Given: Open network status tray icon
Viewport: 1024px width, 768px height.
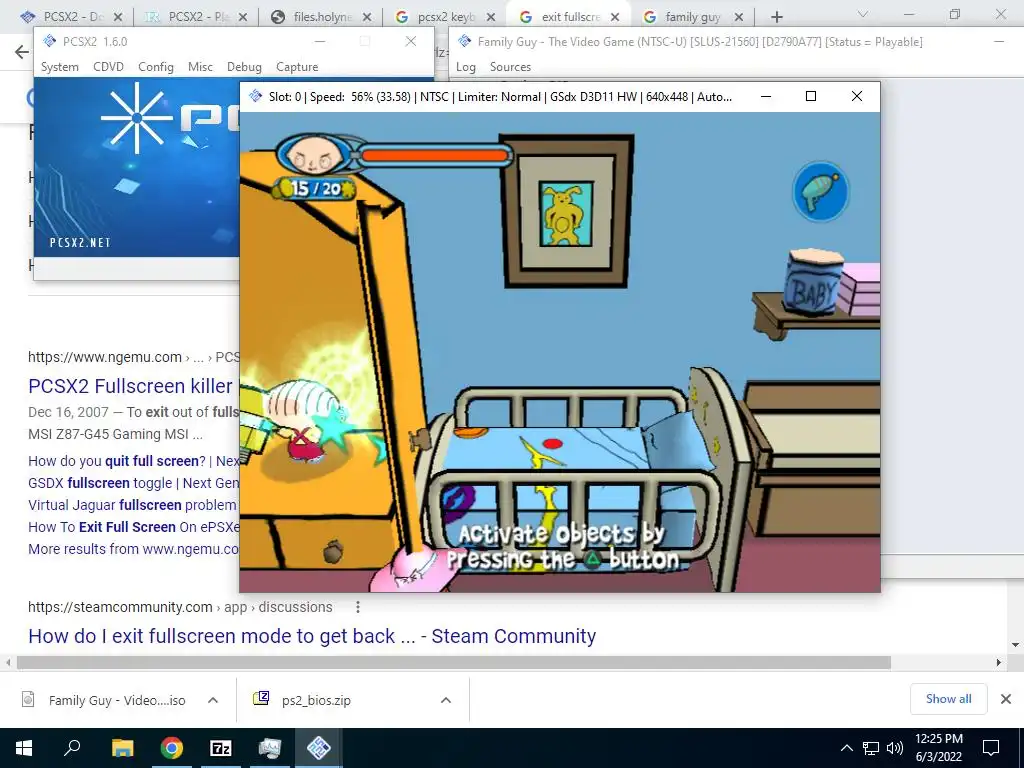Looking at the screenshot, I should point(871,748).
